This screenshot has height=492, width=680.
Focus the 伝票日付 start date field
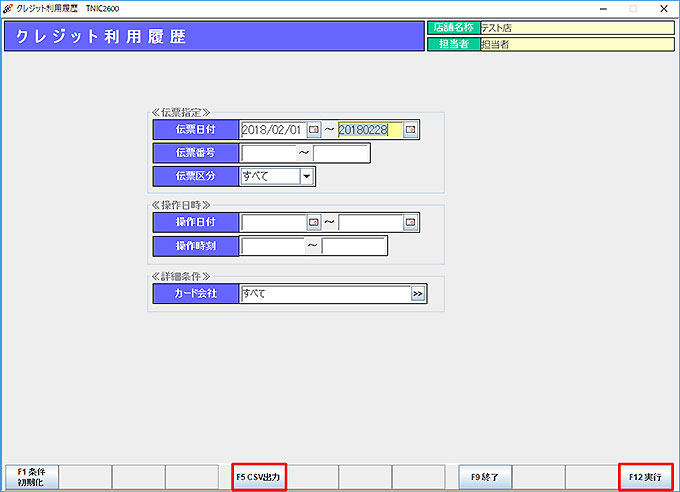click(x=274, y=129)
